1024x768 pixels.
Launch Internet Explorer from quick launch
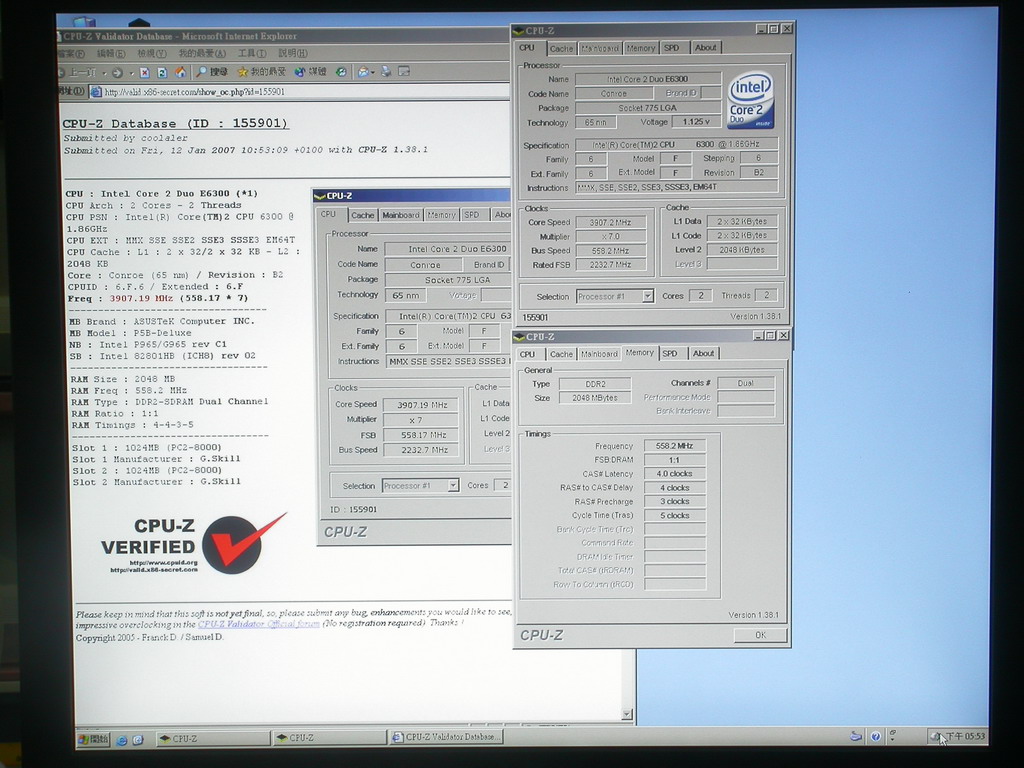pos(121,740)
